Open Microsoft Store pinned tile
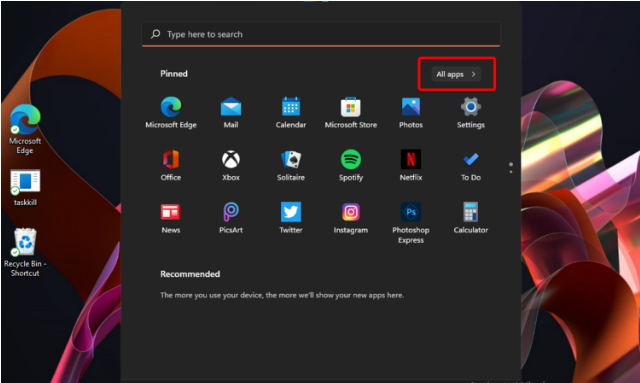 [351, 113]
